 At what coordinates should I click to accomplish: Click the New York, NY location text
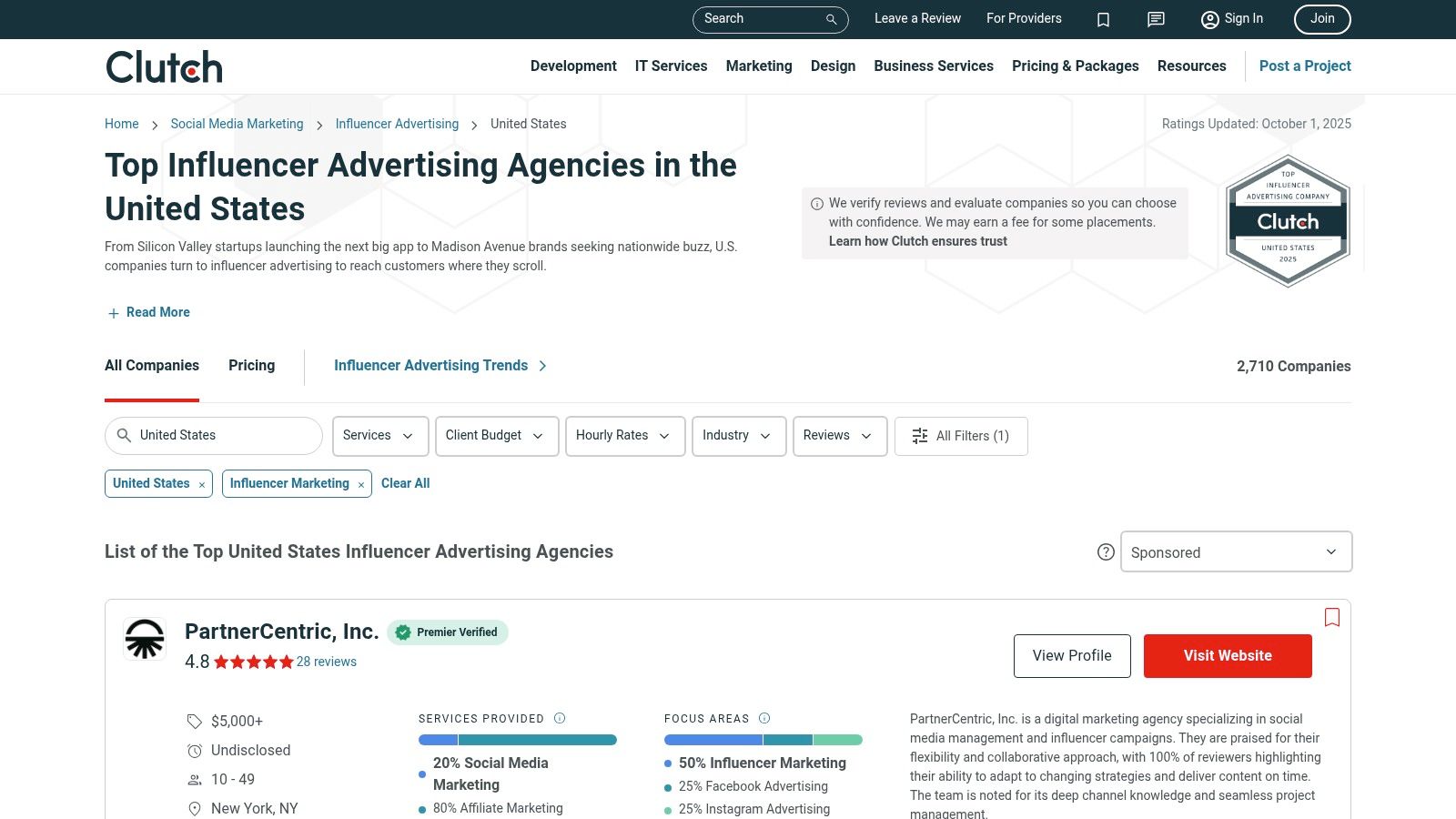(255, 808)
